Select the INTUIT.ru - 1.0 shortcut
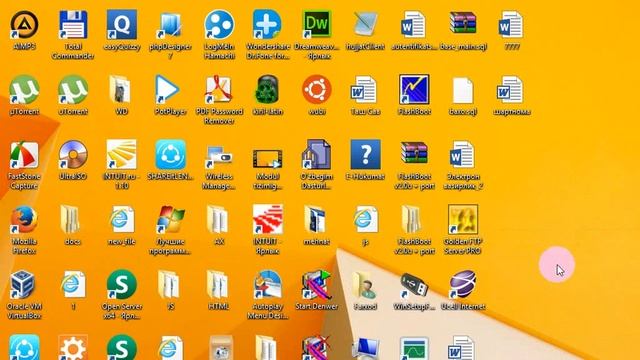Image resolution: width=640 pixels, height=360 pixels. point(122,155)
